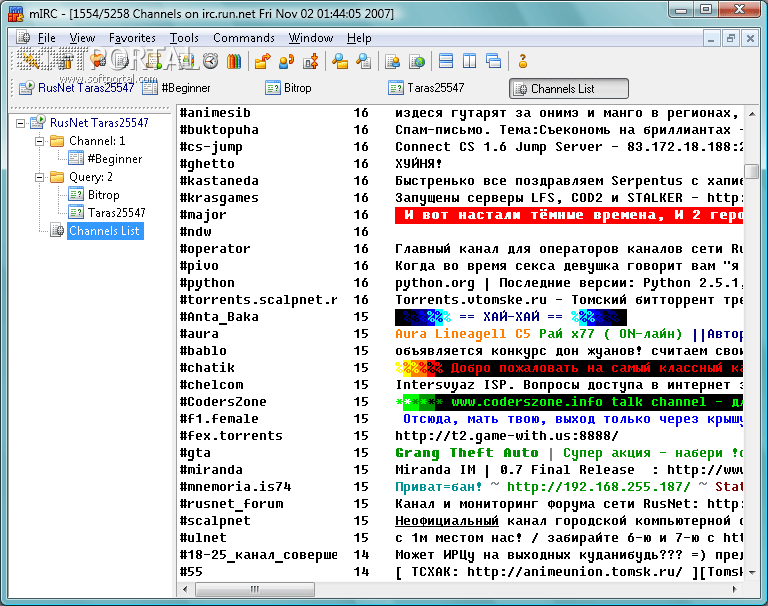Collapse the Query: 2 folder
The height and width of the screenshot is (606, 768).
tap(40, 177)
